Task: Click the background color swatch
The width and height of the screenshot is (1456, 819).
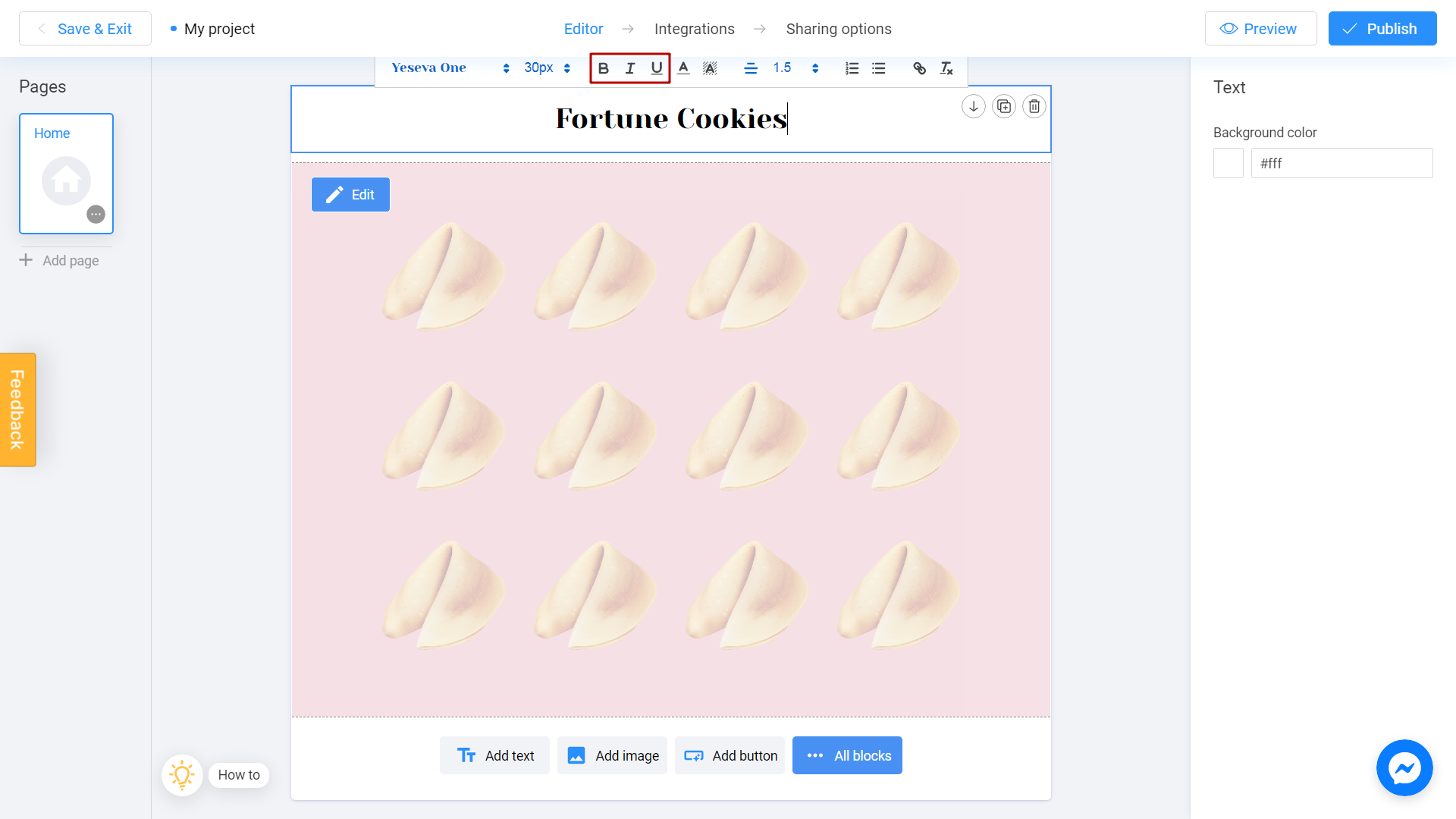Action: pyautogui.click(x=1228, y=162)
